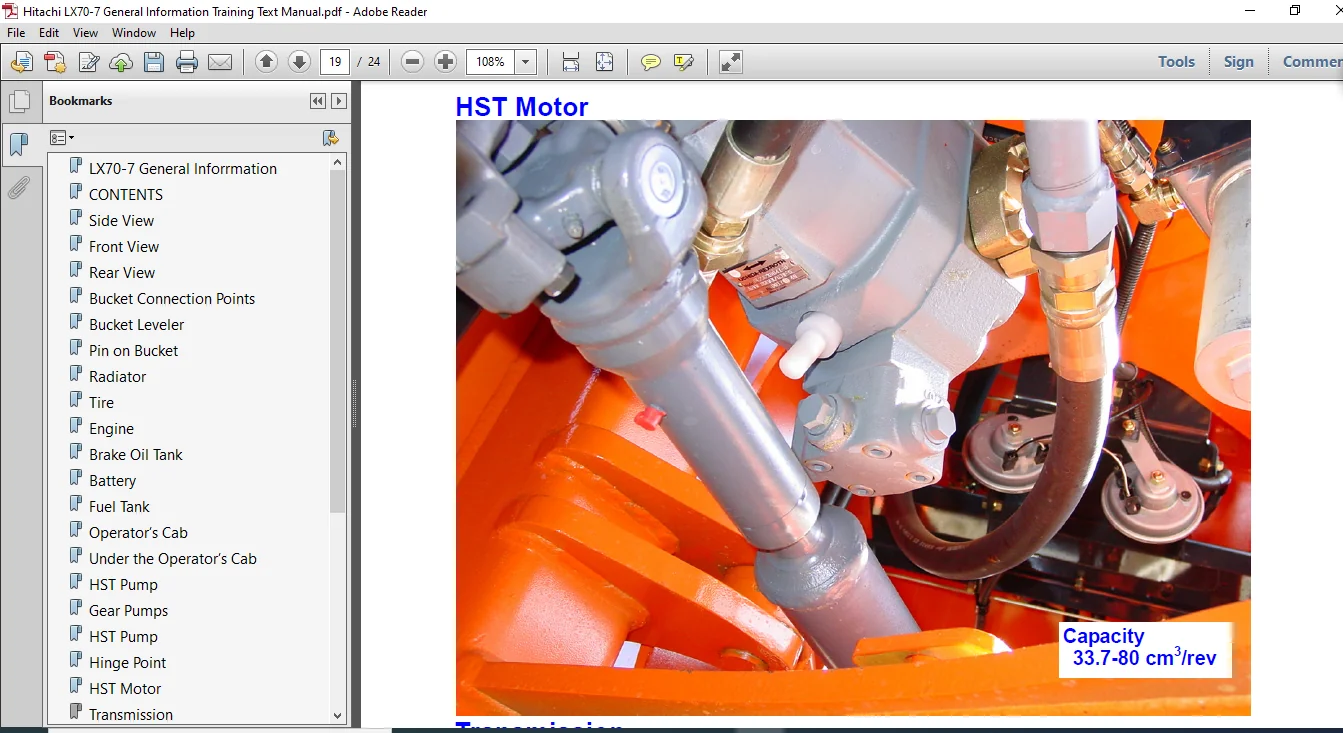Click the upload to cloud icon
Viewport: 1343px width, 733px height.
pyautogui.click(x=121, y=62)
